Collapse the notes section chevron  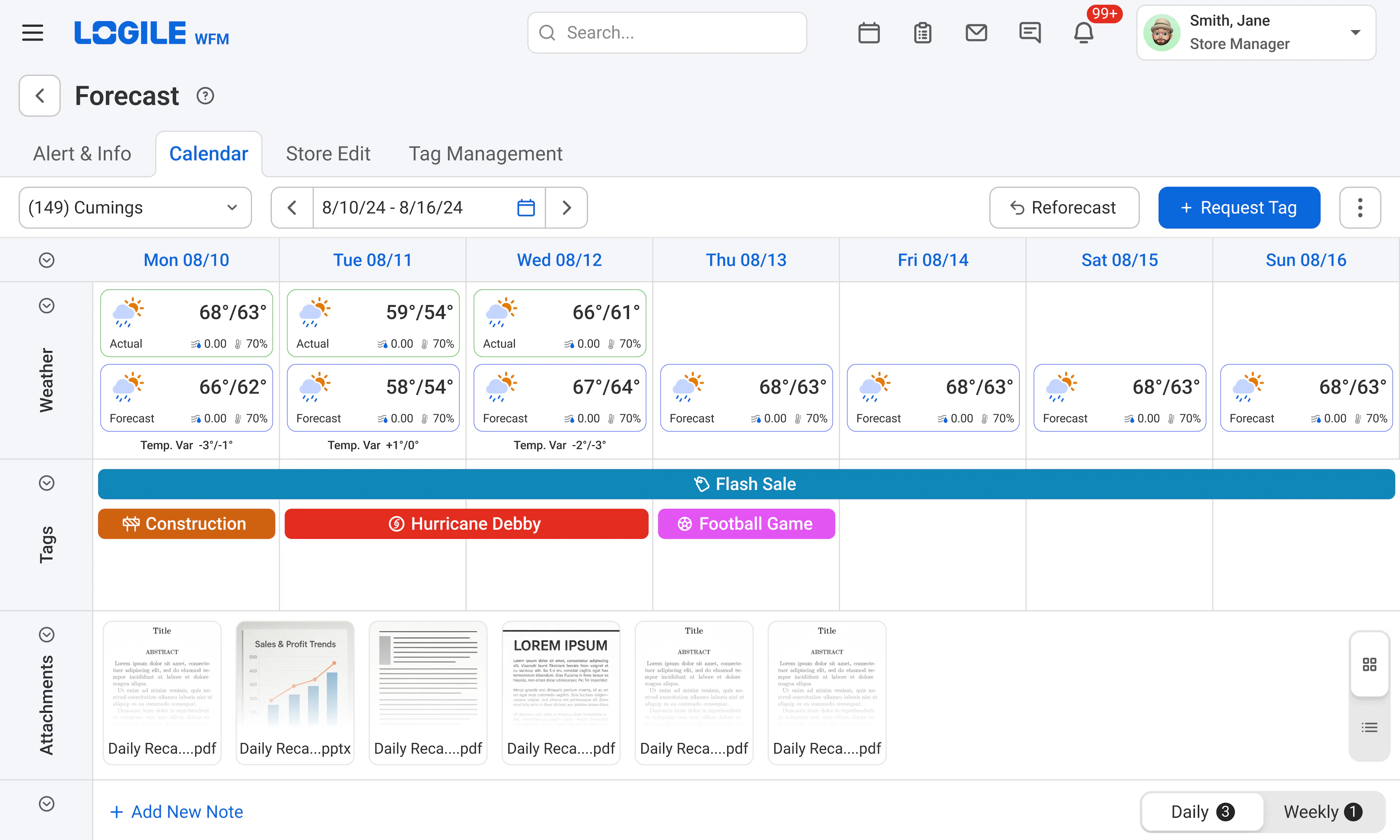click(46, 804)
